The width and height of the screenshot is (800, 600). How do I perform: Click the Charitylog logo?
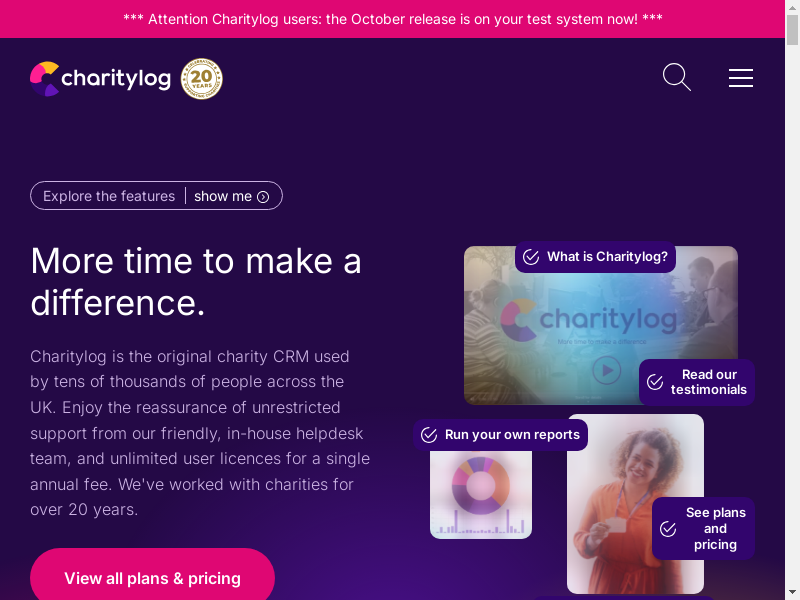[x=101, y=79]
